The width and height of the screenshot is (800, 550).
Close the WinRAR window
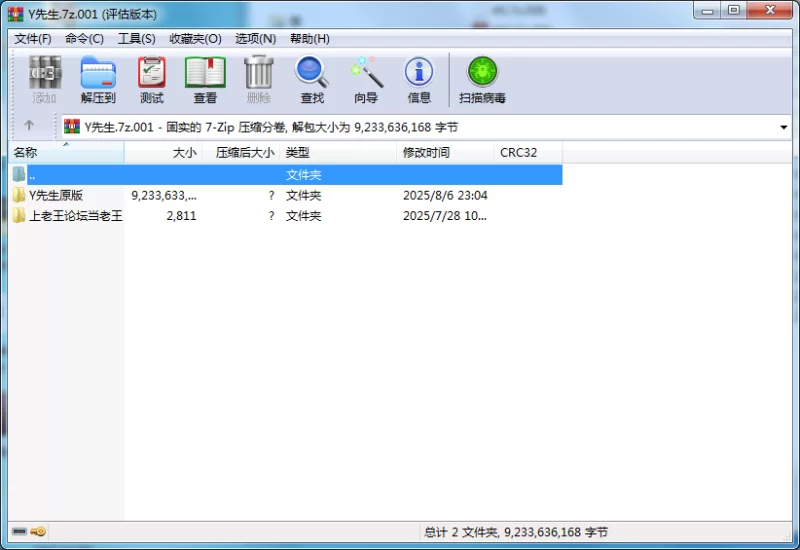[x=770, y=11]
